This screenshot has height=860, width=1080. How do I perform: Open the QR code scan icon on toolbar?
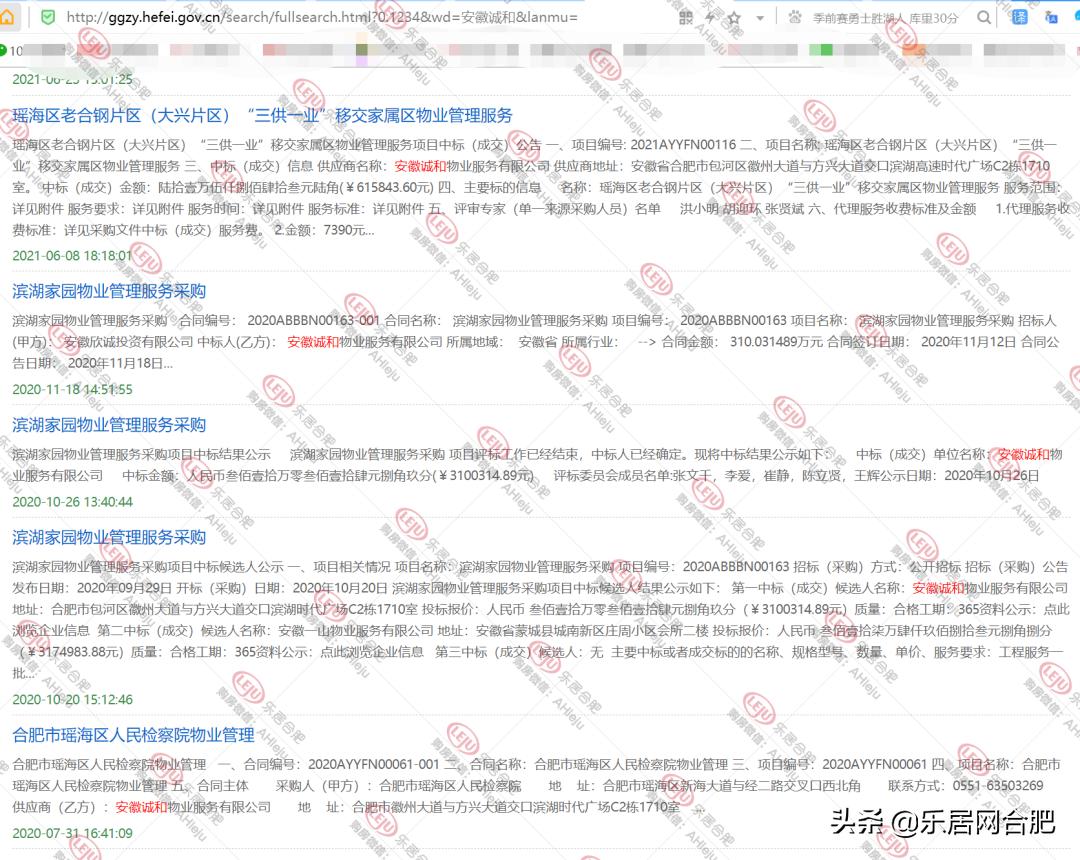click(686, 17)
